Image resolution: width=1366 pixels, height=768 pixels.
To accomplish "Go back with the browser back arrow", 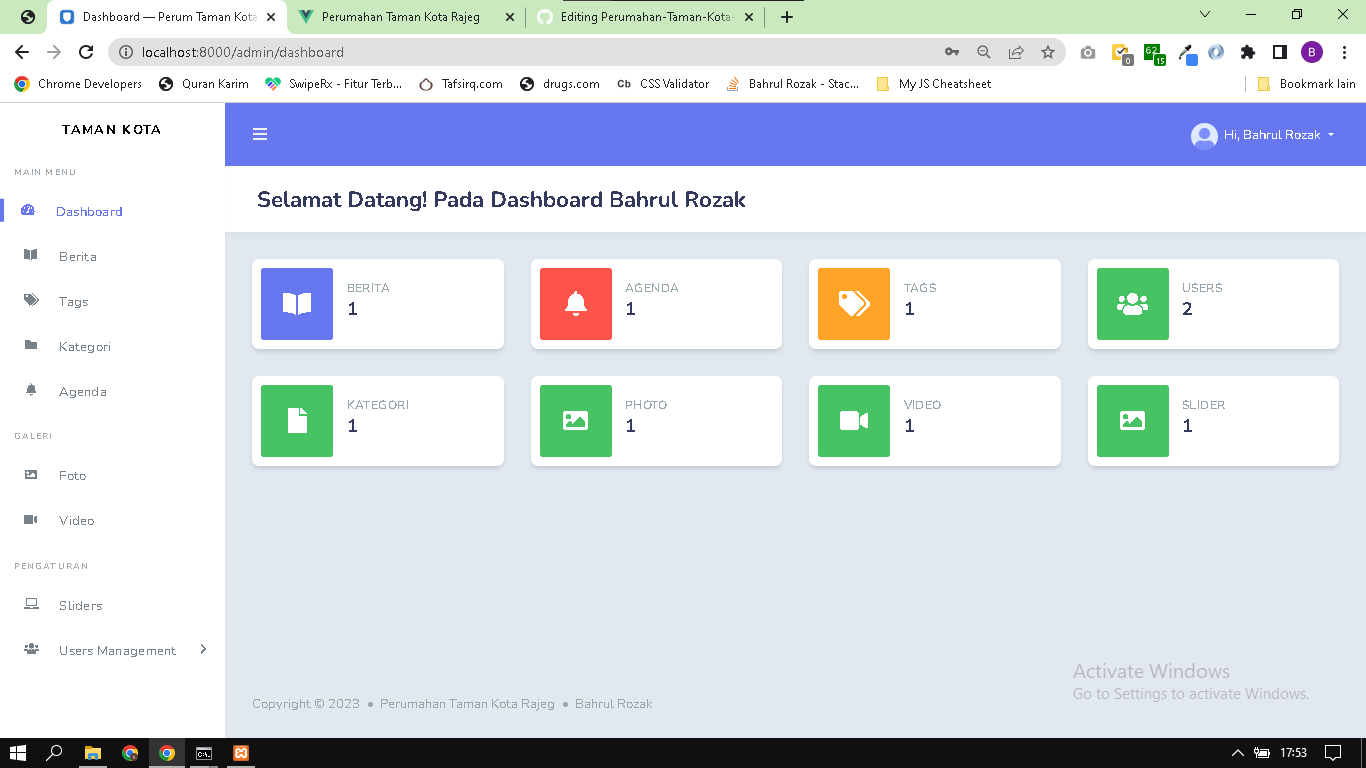I will point(22,52).
